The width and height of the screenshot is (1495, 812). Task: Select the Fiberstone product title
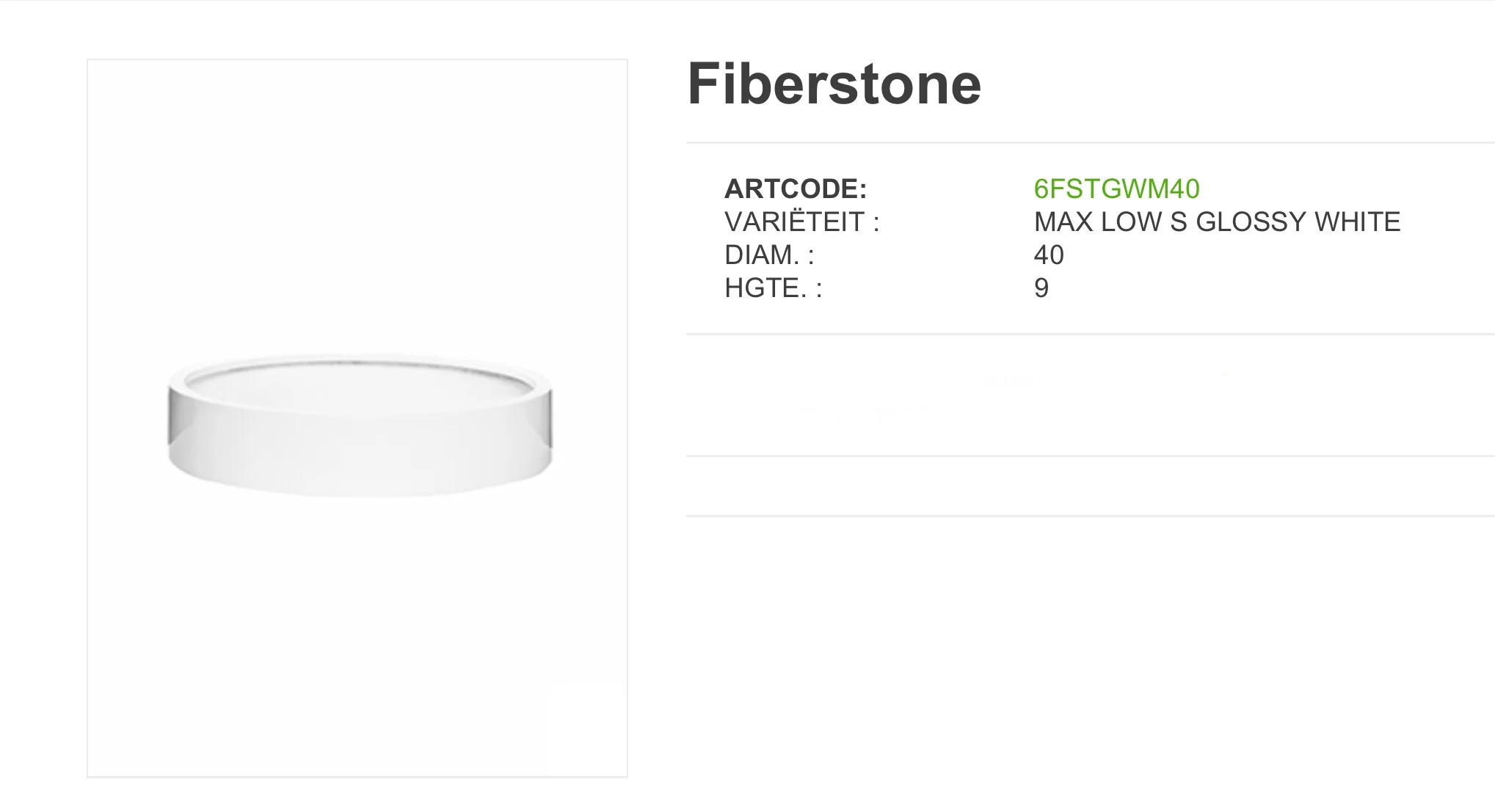[x=834, y=84]
